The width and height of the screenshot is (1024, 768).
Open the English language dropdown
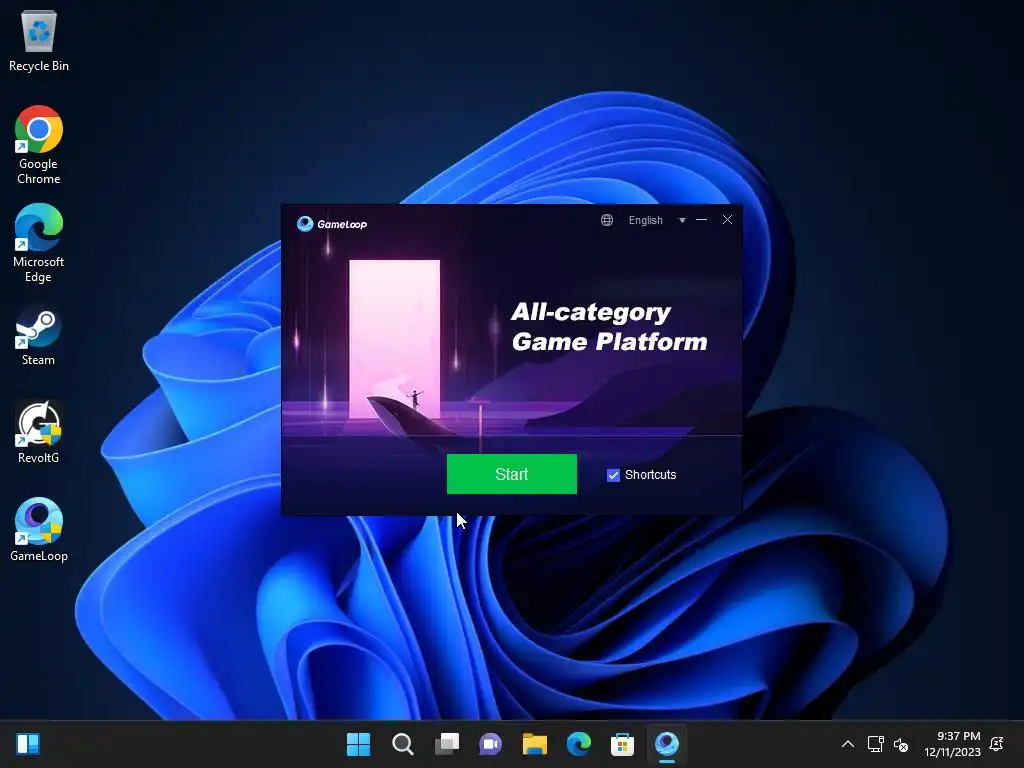point(656,220)
